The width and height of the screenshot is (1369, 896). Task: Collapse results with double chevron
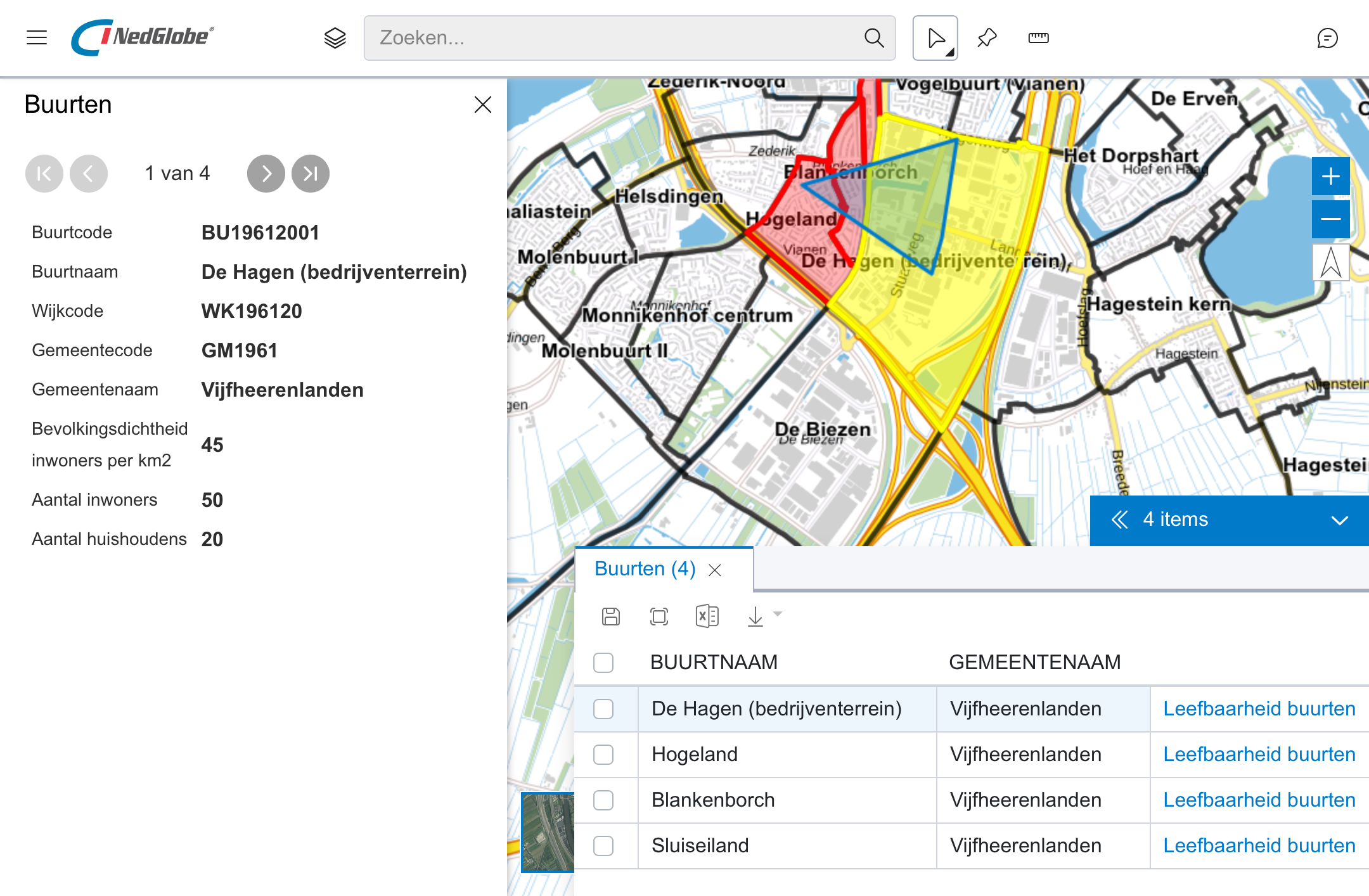1119,520
